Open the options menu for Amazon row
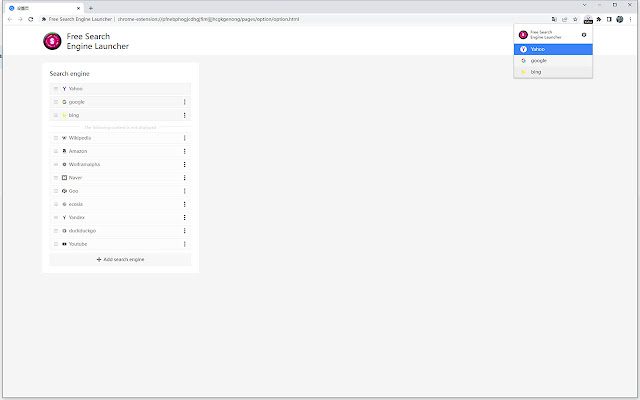This screenshot has height=400, width=640. coord(184,151)
